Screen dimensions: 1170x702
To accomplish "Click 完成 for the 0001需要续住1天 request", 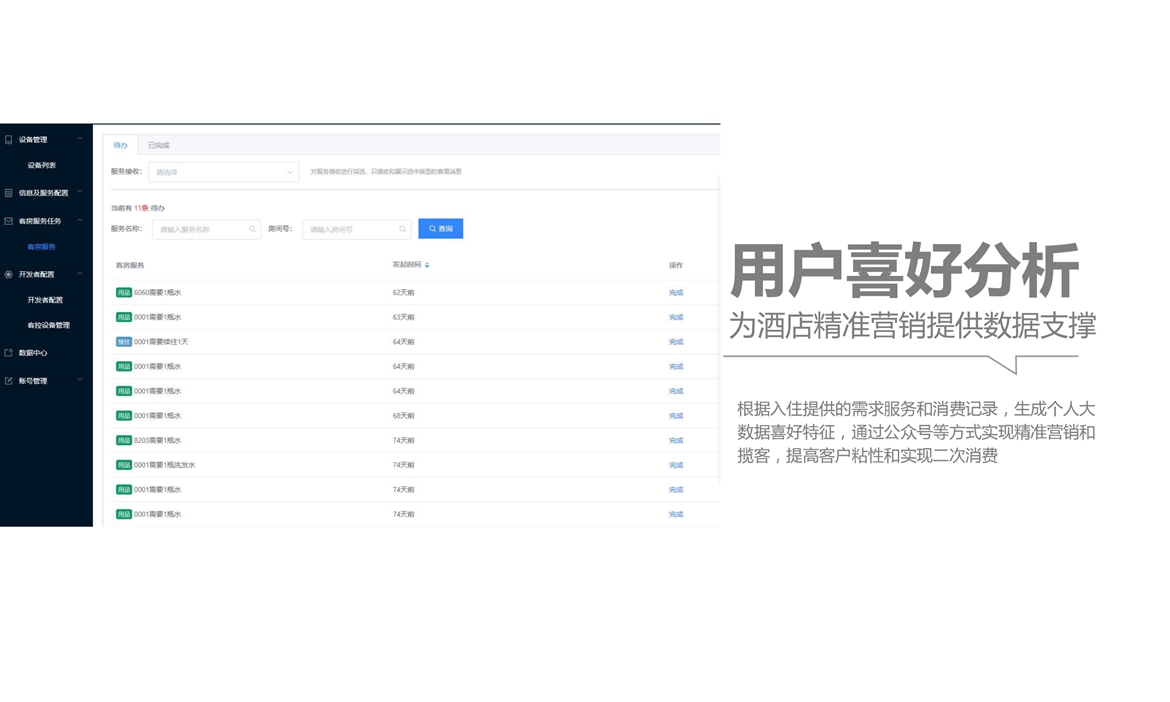I will (676, 342).
